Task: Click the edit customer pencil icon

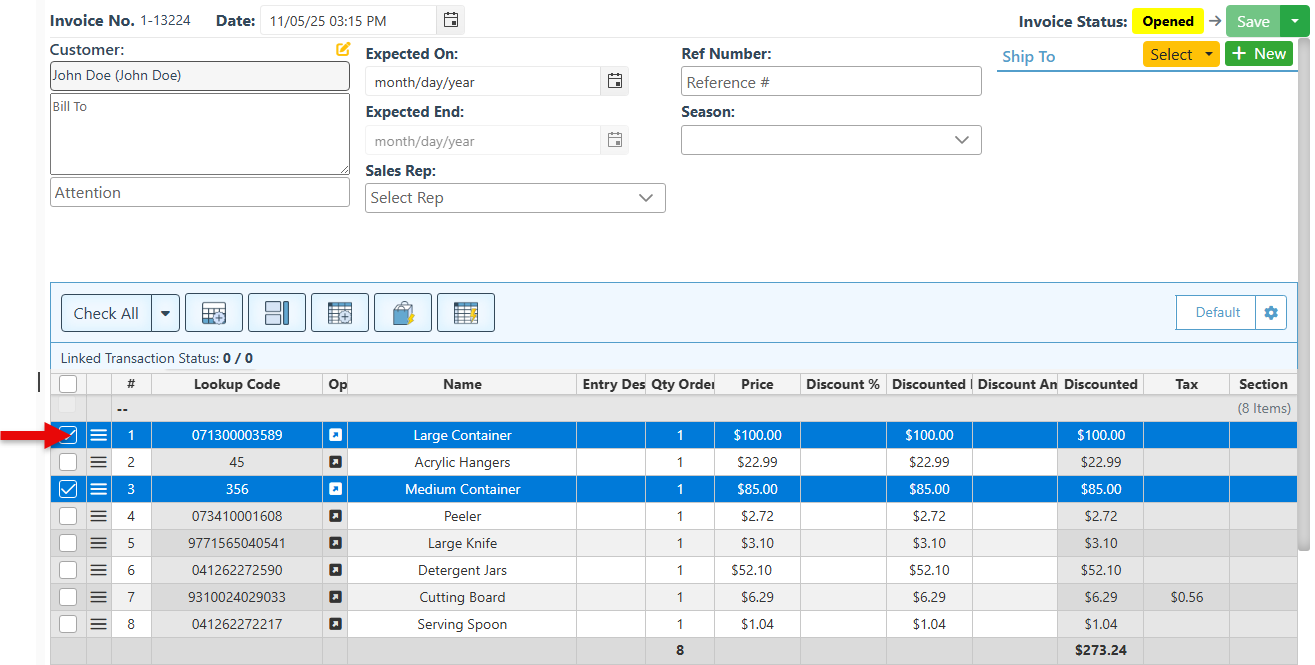Action: pos(343,49)
